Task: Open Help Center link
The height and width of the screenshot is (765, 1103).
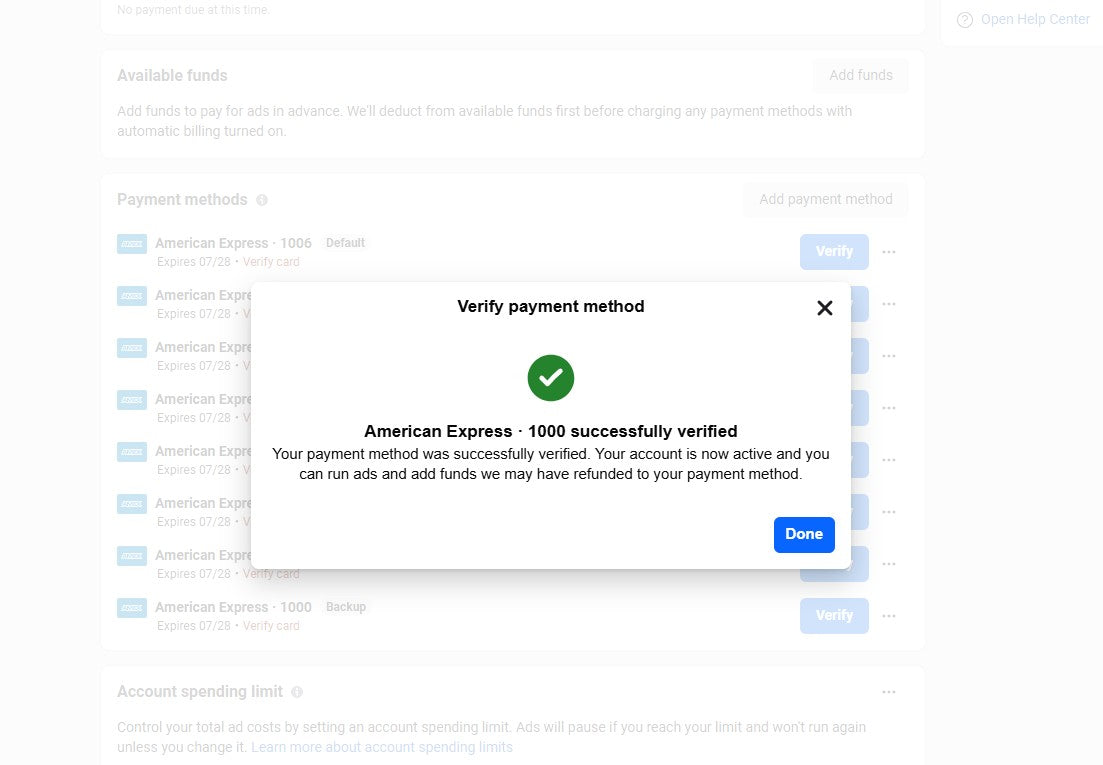Action: (x=1035, y=20)
